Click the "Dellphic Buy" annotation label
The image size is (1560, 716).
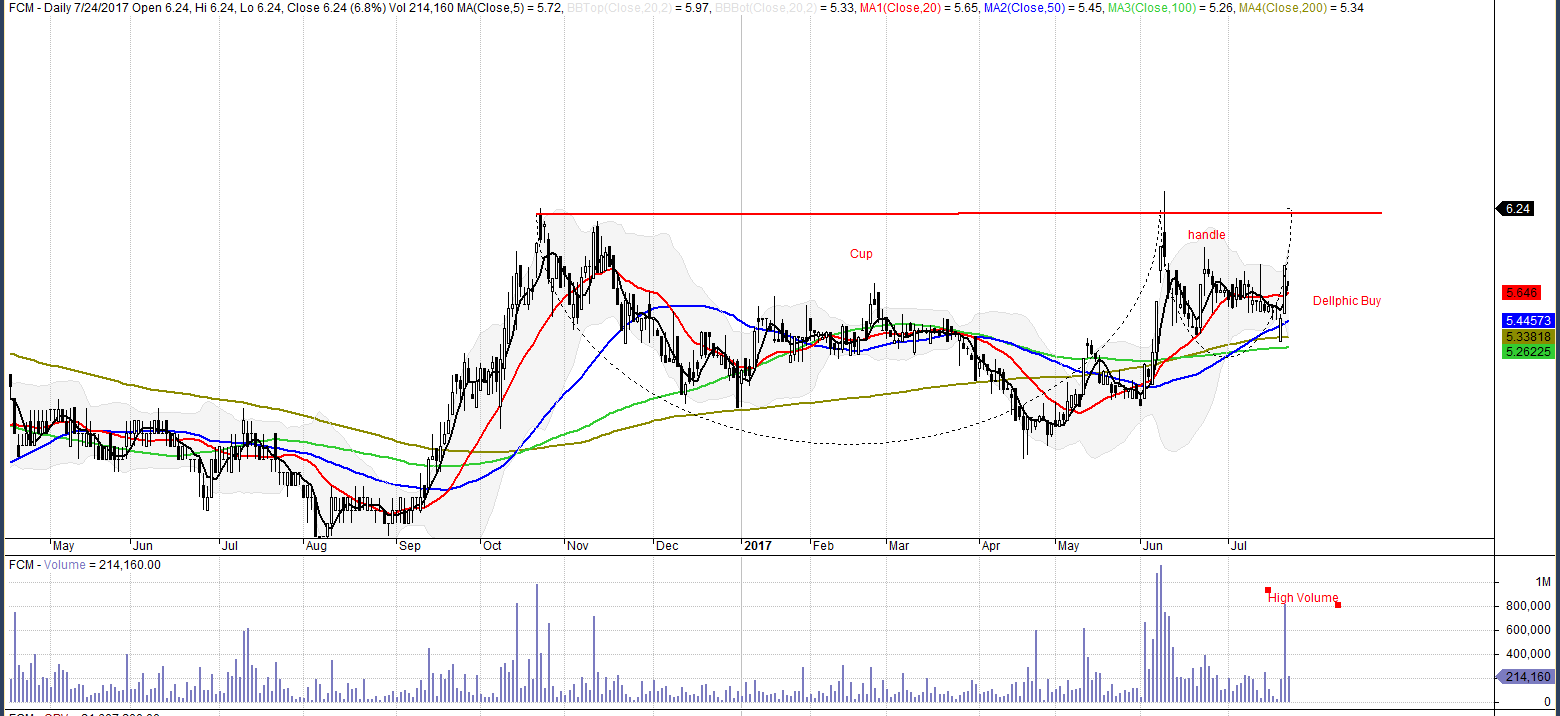click(x=1346, y=301)
